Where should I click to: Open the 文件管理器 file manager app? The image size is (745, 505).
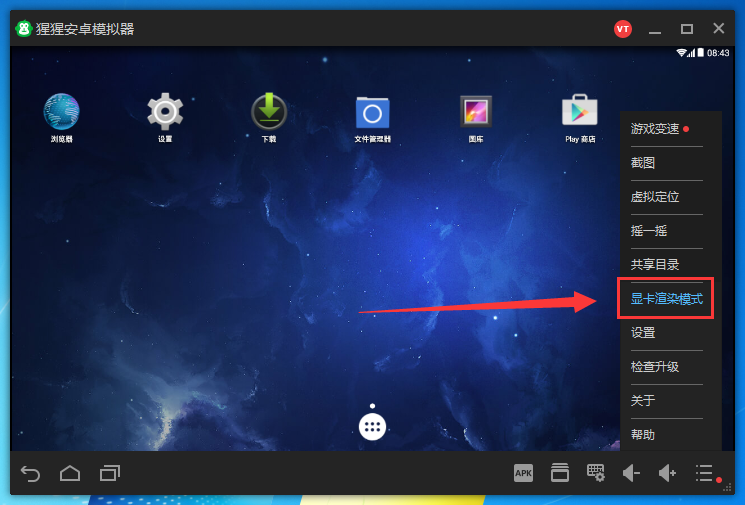coord(372,113)
